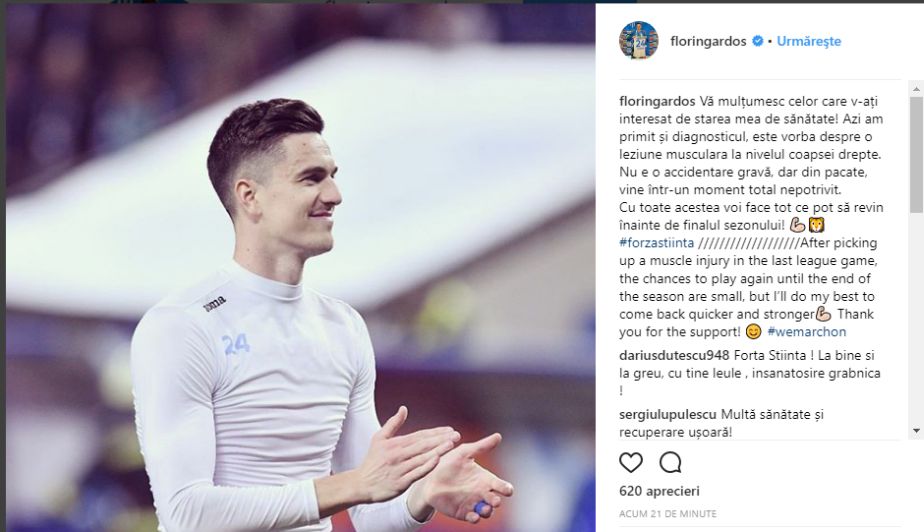Screen dimensions: 924x532
Task: Click the footballer photo
Action: point(301,268)
